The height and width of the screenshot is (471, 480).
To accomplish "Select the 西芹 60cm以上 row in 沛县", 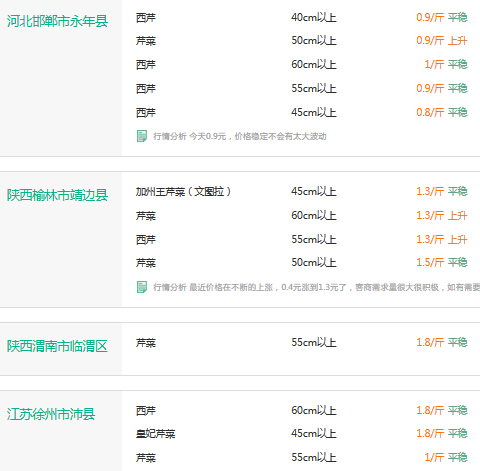I will point(301,410).
